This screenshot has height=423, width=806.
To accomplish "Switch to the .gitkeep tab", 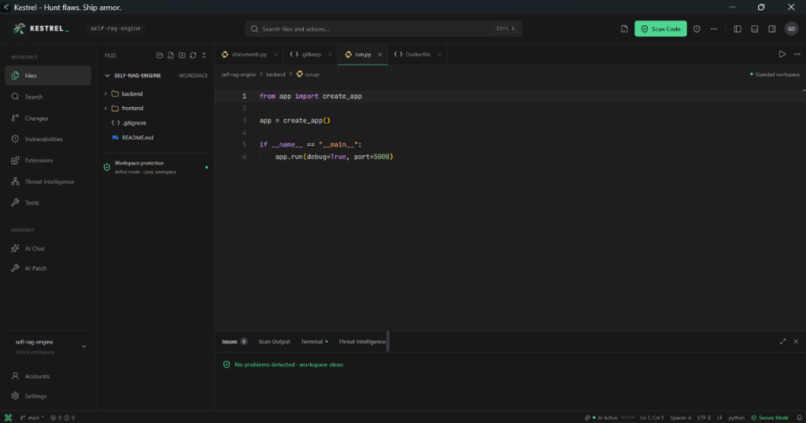I will pyautogui.click(x=310, y=54).
